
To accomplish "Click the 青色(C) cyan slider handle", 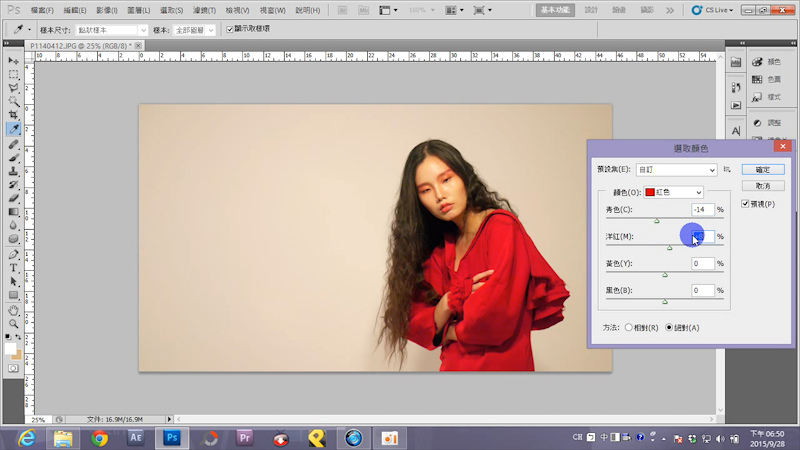I will [x=657, y=221].
